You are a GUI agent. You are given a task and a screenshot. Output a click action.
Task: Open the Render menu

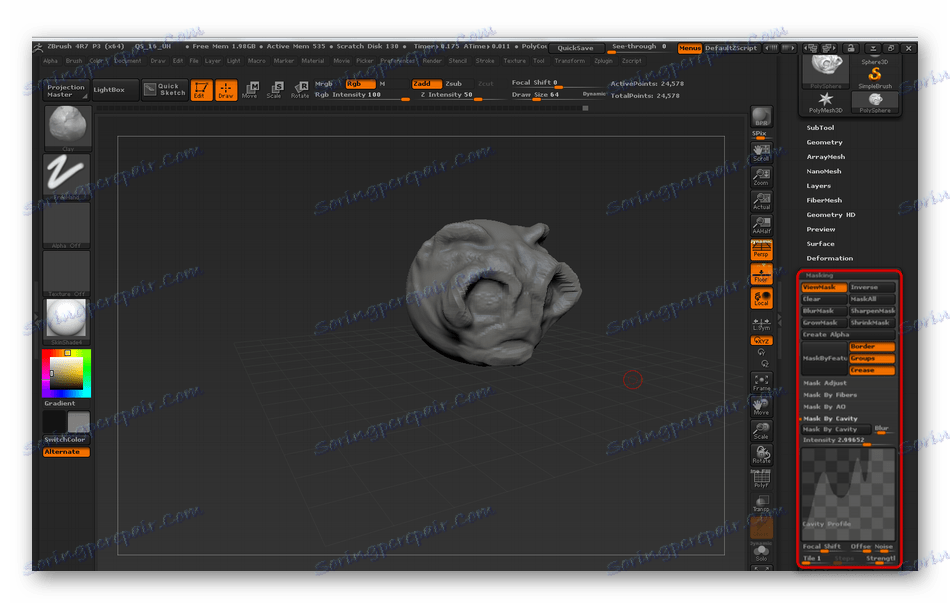pyautogui.click(x=431, y=61)
